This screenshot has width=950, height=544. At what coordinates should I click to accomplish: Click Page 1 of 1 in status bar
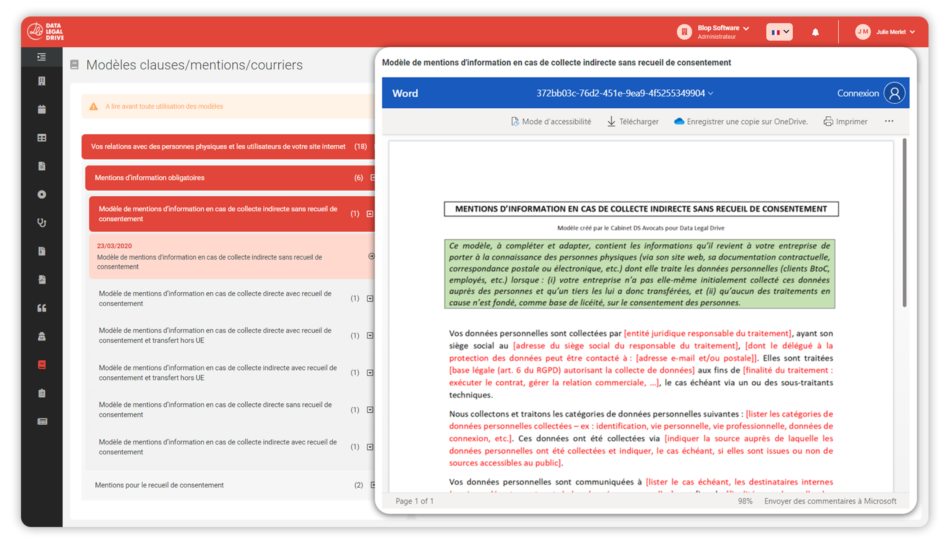point(414,501)
